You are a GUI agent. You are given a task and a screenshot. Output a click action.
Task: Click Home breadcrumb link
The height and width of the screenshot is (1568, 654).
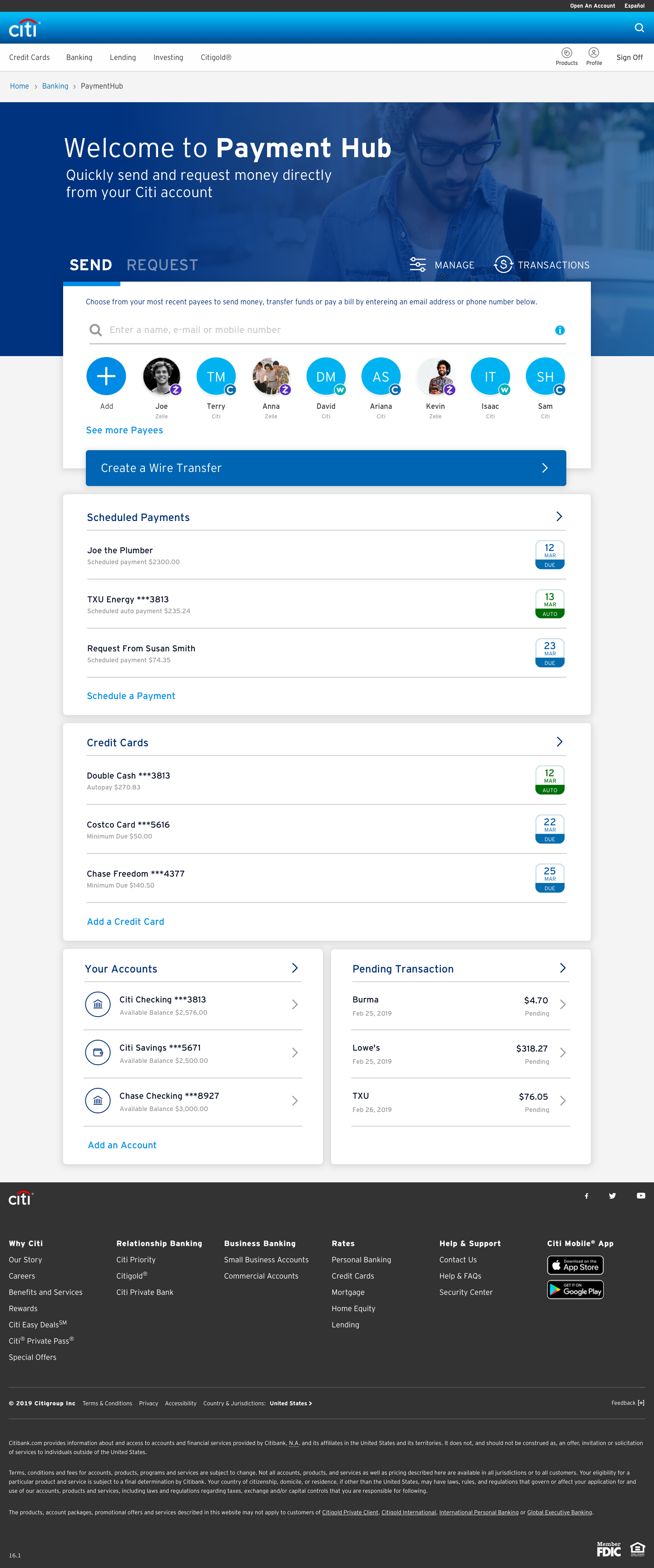pyautogui.click(x=20, y=86)
